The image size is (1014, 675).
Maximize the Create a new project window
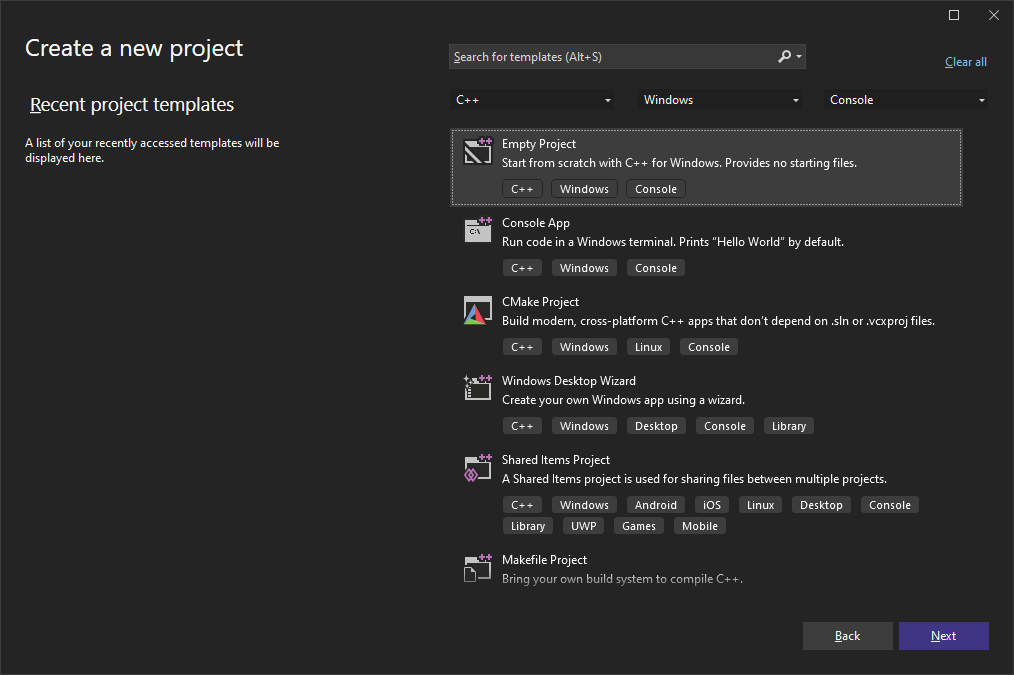pos(954,15)
